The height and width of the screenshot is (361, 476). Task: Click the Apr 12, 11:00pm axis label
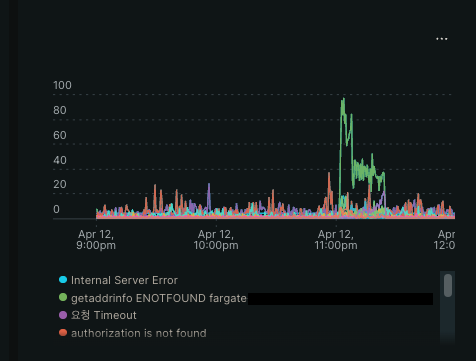coord(336,240)
